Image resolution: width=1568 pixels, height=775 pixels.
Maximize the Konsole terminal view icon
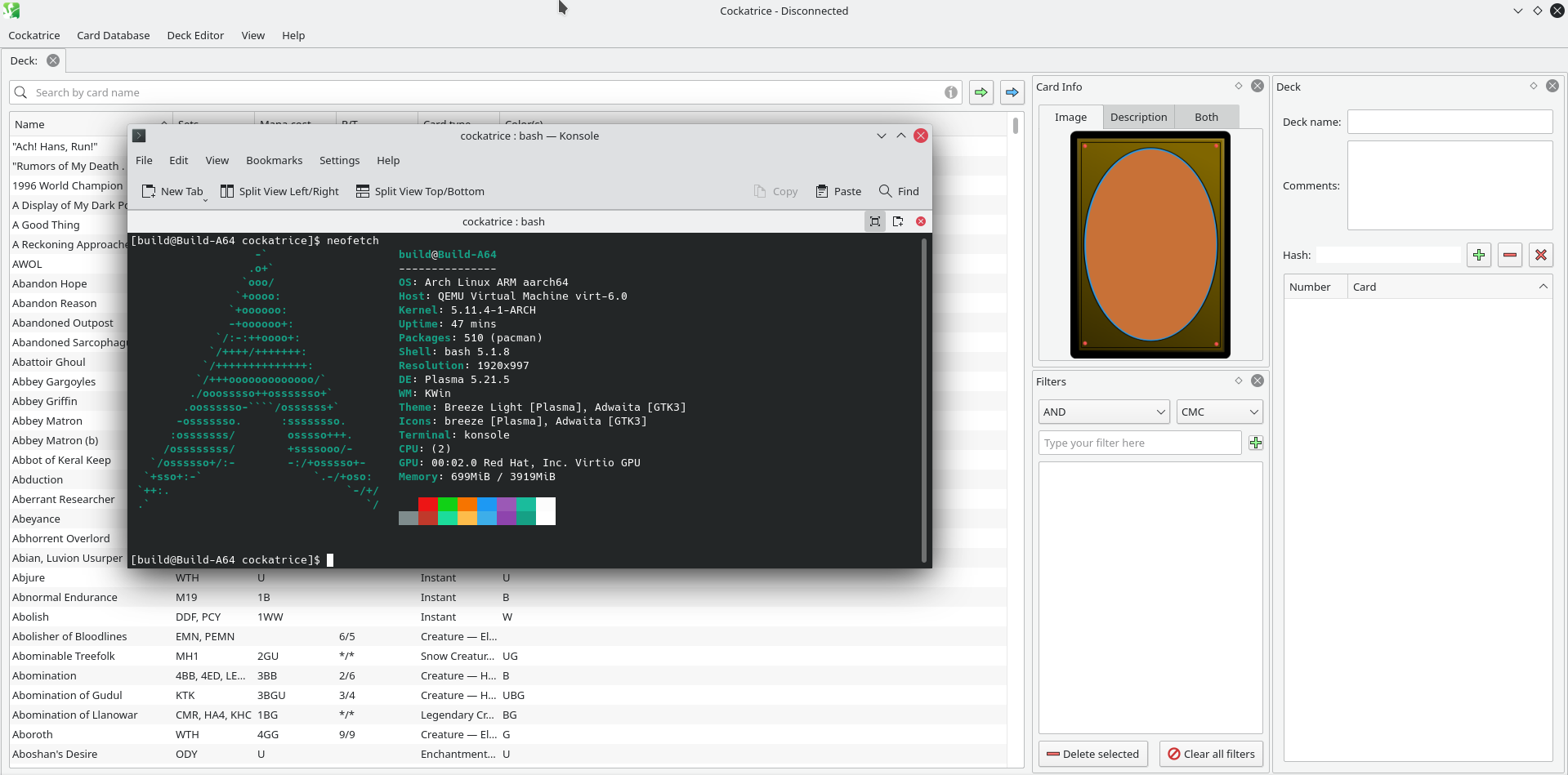875,221
